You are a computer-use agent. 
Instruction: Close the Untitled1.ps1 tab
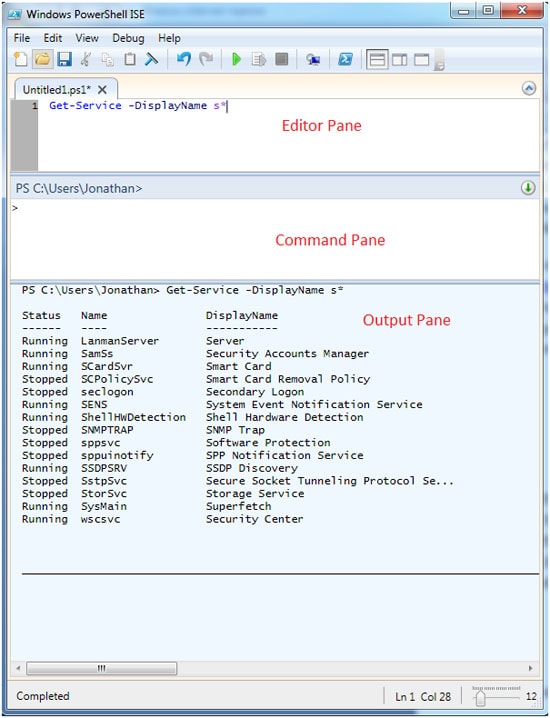pyautogui.click(x=103, y=90)
